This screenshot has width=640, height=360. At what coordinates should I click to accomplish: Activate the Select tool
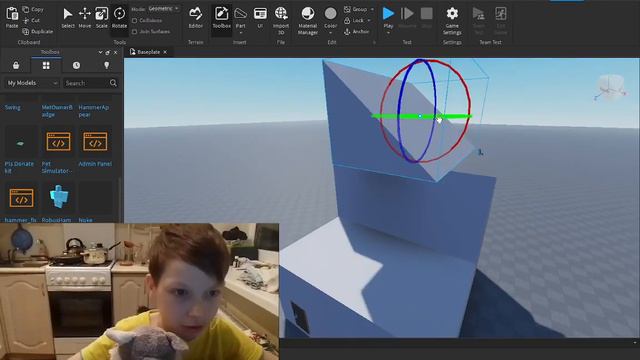[68, 18]
